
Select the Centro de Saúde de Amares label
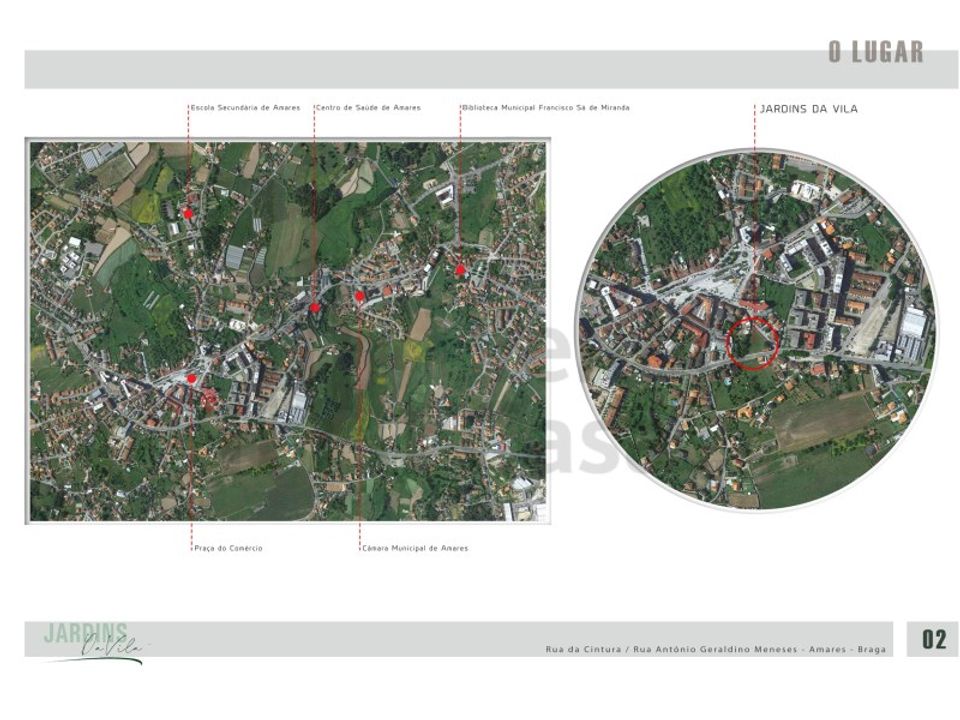pos(369,108)
